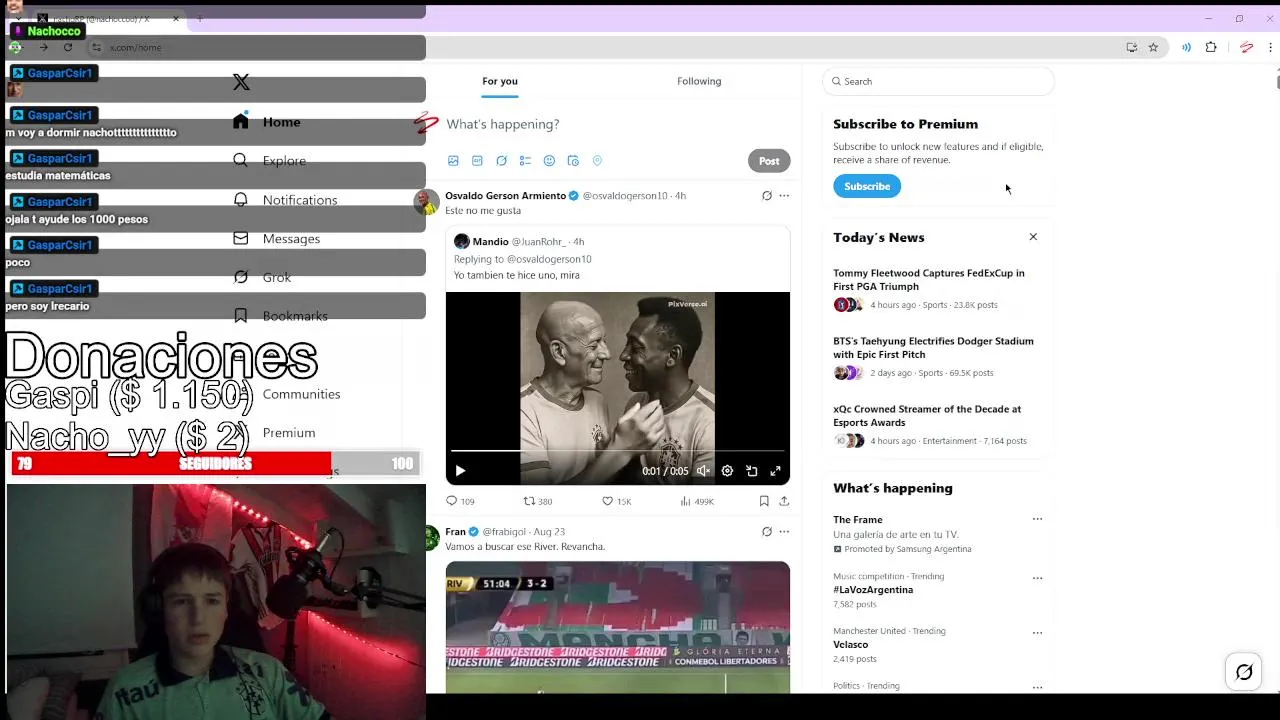Open Grok icon in sidebar
The height and width of the screenshot is (720, 1280).
click(240, 277)
